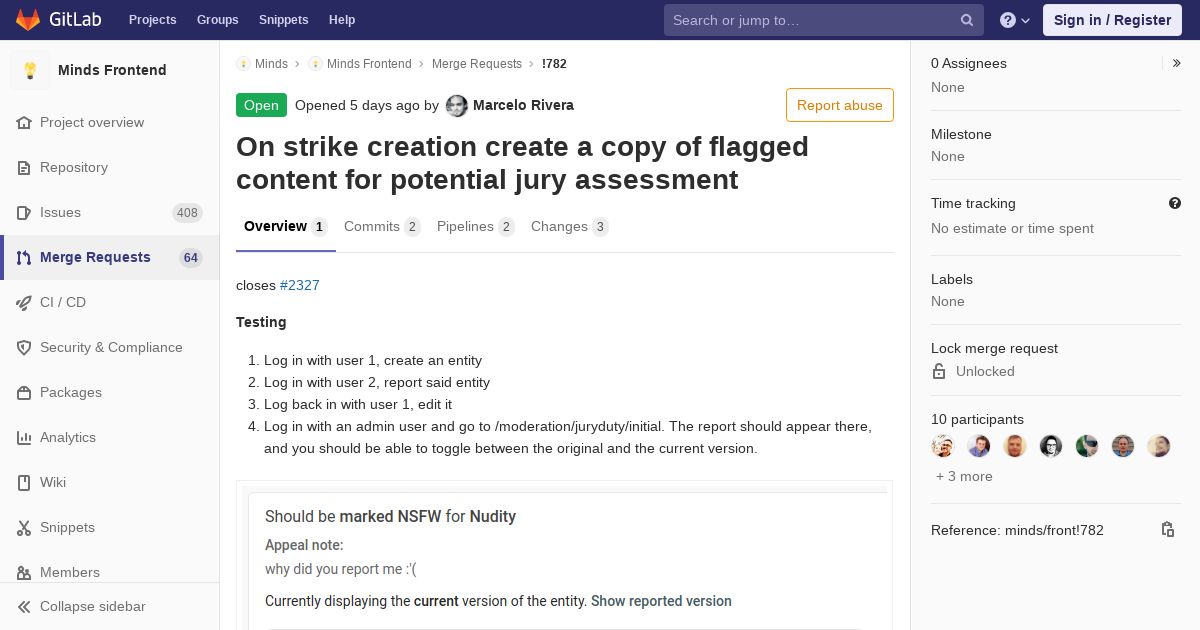Click Minds Frontend project title in sidebar
1200x630 pixels.
tap(112, 70)
